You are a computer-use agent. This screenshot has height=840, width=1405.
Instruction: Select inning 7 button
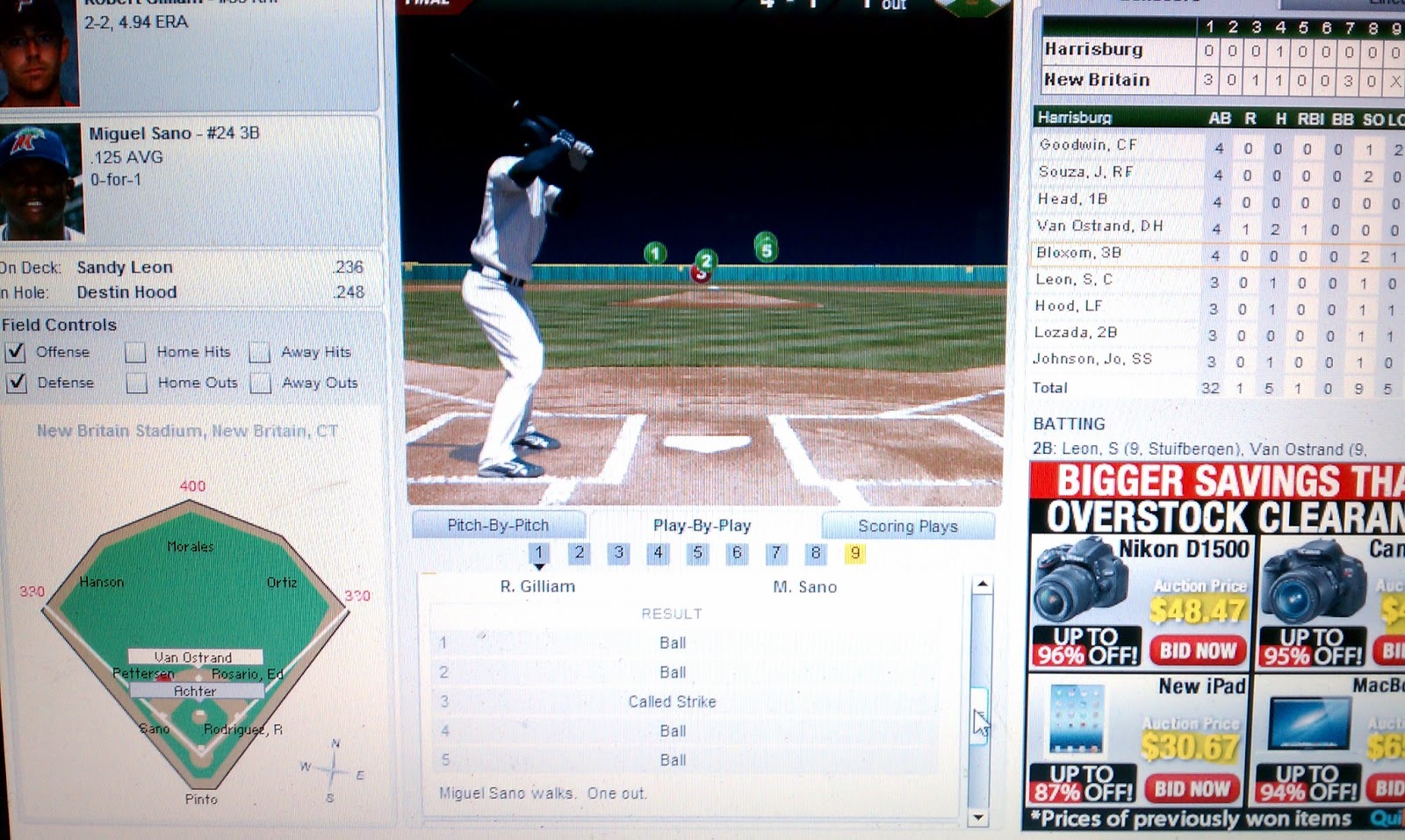pyautogui.click(x=775, y=553)
